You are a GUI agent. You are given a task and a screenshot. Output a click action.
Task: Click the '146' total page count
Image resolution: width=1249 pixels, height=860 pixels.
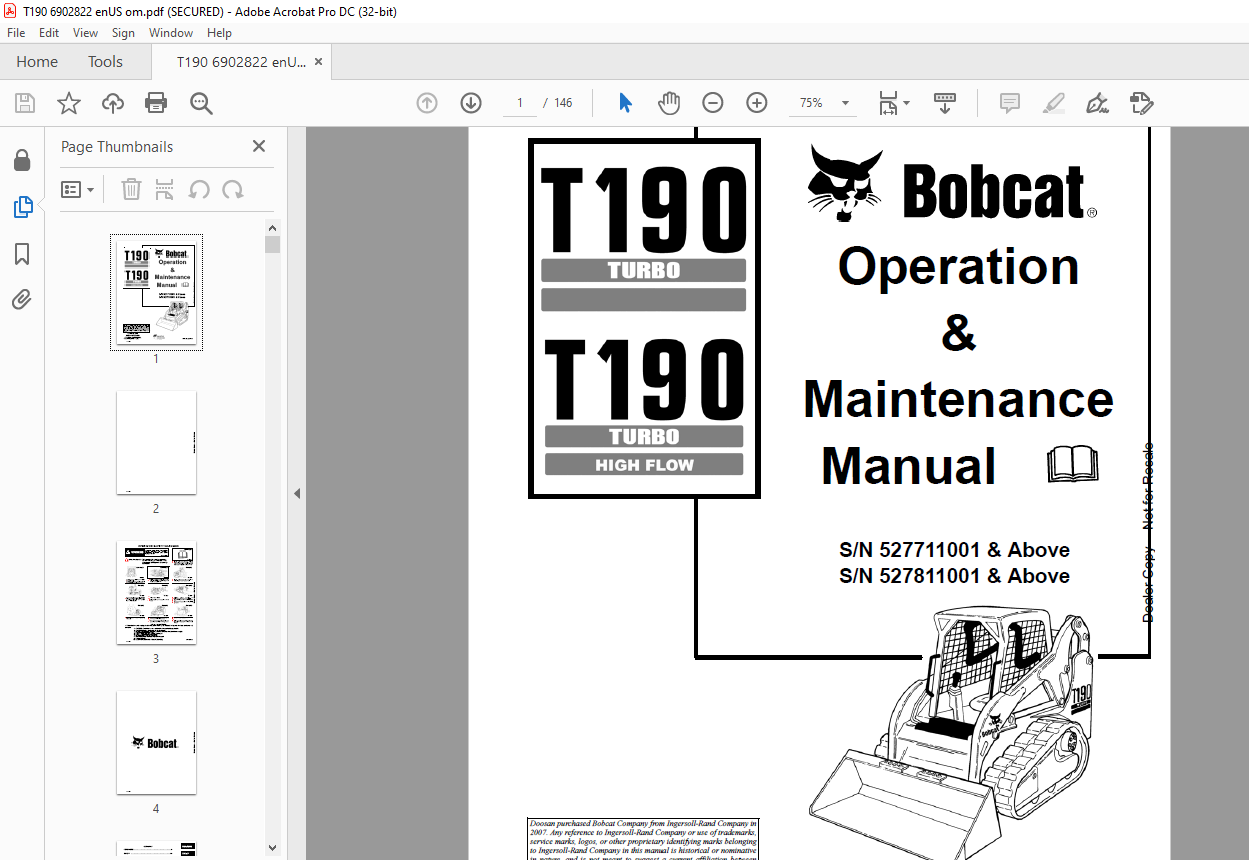[x=563, y=103]
